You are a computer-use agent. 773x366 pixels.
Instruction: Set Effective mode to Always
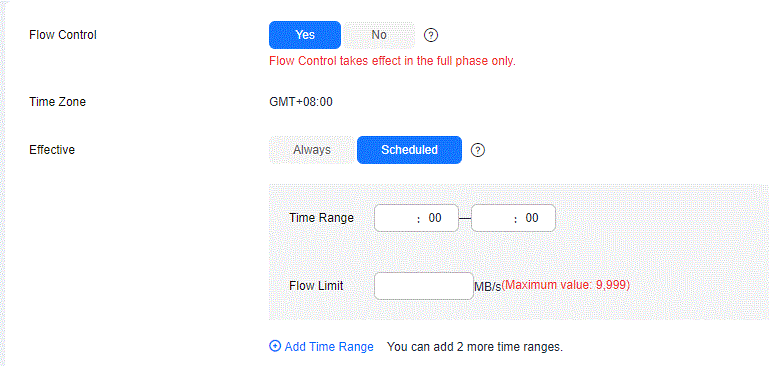[312, 150]
